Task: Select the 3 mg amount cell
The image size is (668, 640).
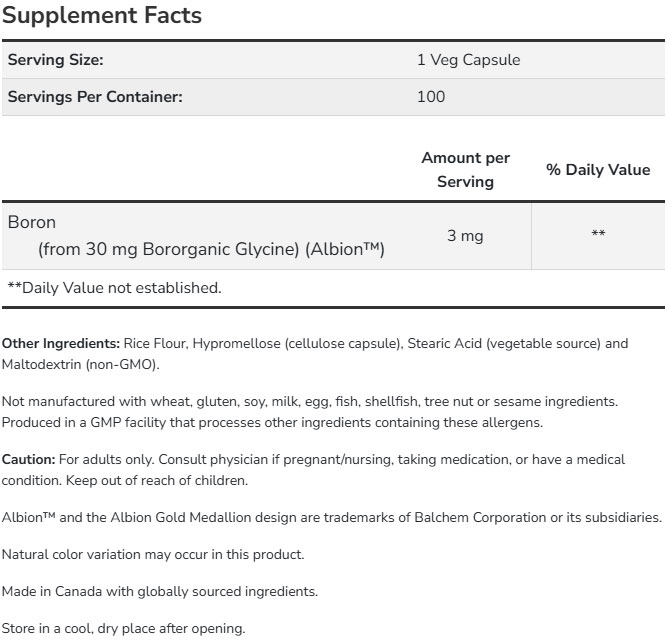Action: point(465,236)
